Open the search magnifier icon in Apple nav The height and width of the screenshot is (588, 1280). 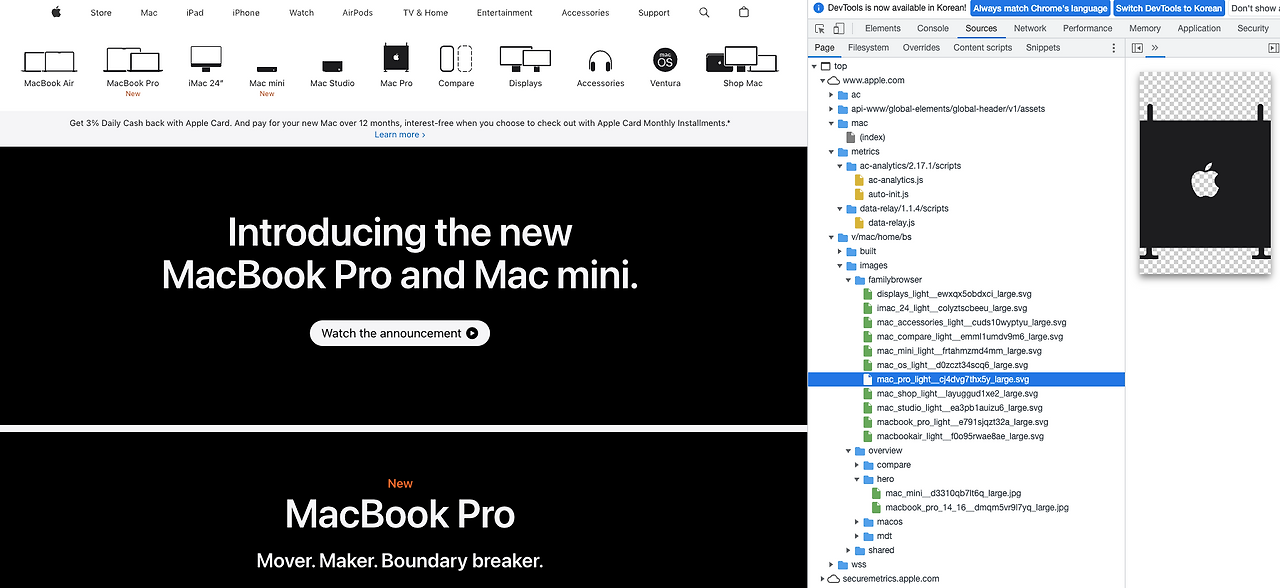click(x=704, y=13)
